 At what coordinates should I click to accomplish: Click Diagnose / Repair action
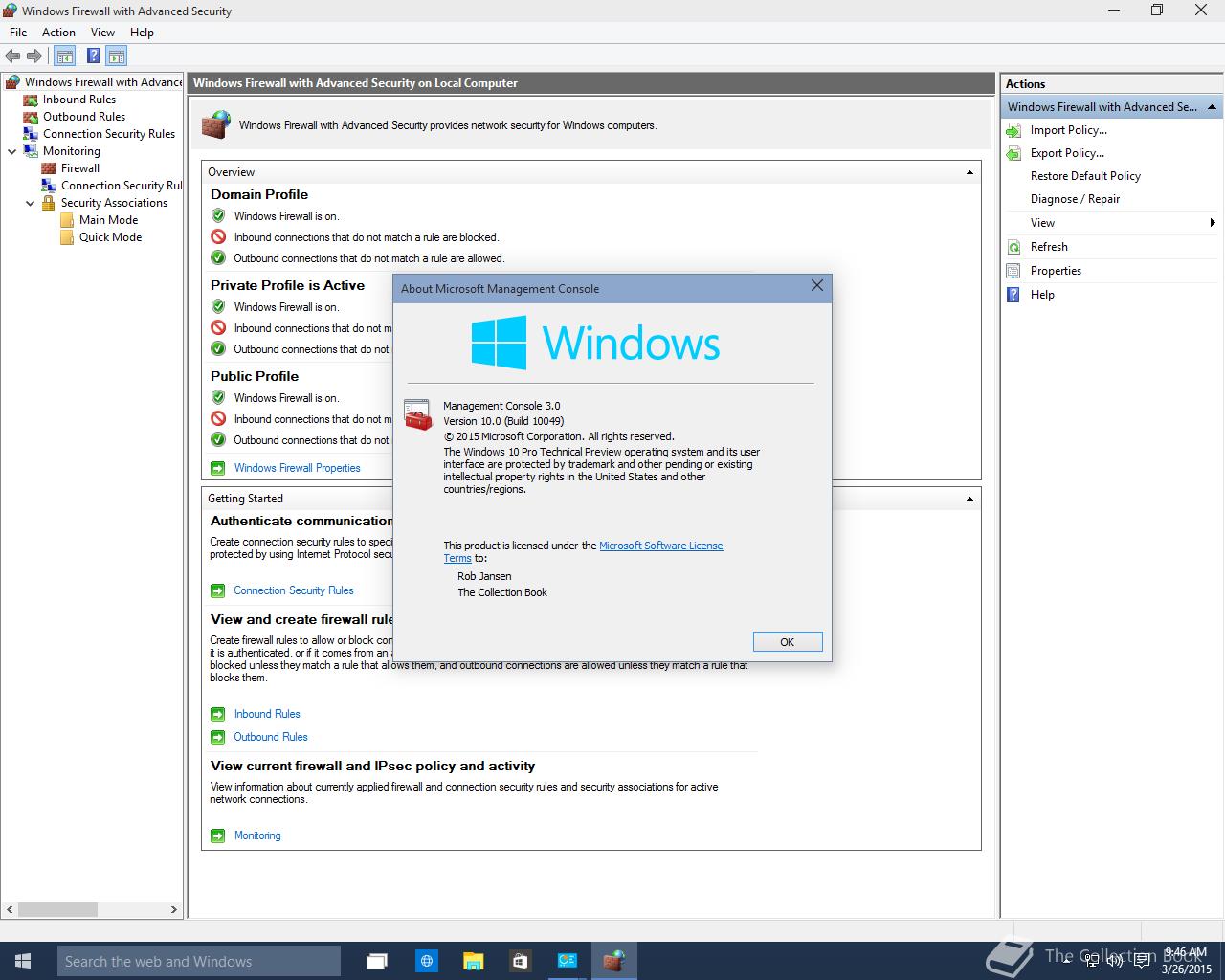tap(1075, 199)
